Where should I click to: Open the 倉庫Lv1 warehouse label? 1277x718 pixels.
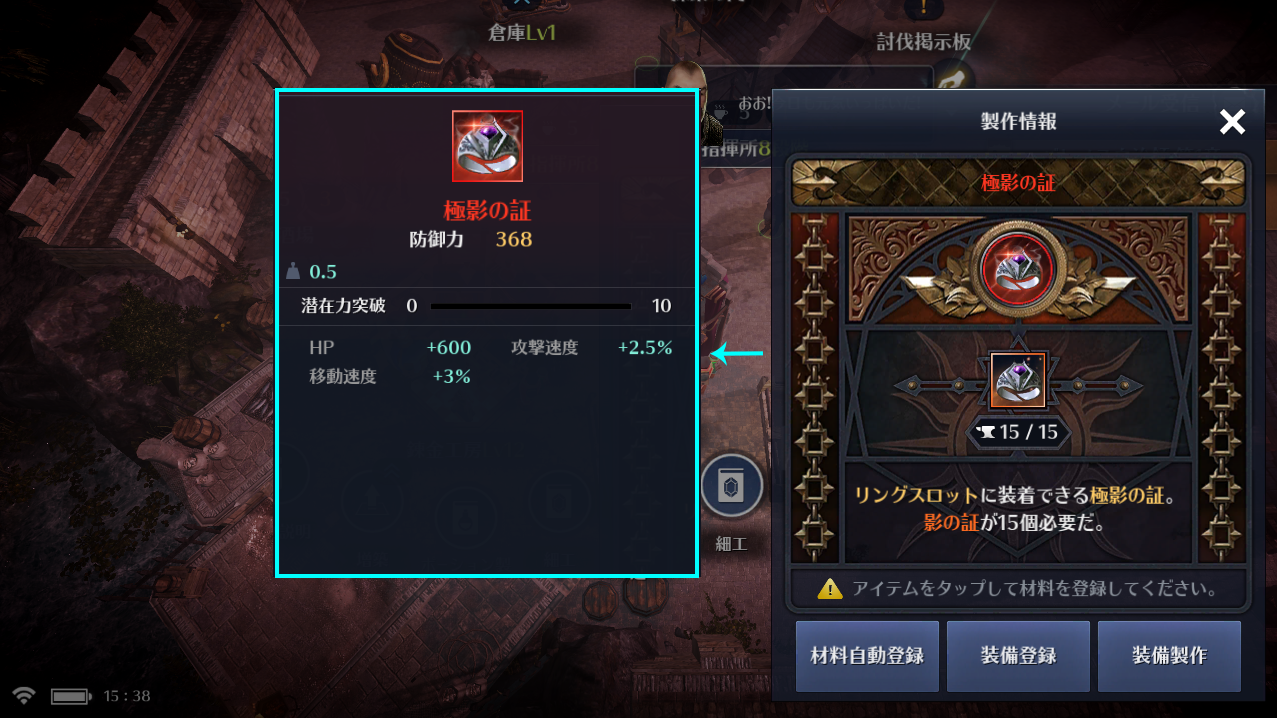click(521, 32)
